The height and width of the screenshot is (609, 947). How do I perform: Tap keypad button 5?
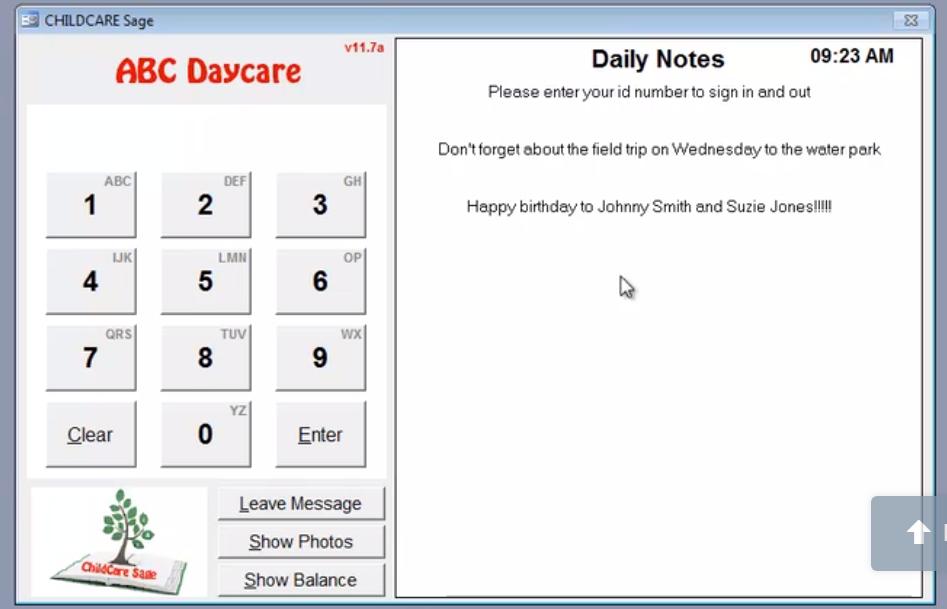(x=206, y=281)
